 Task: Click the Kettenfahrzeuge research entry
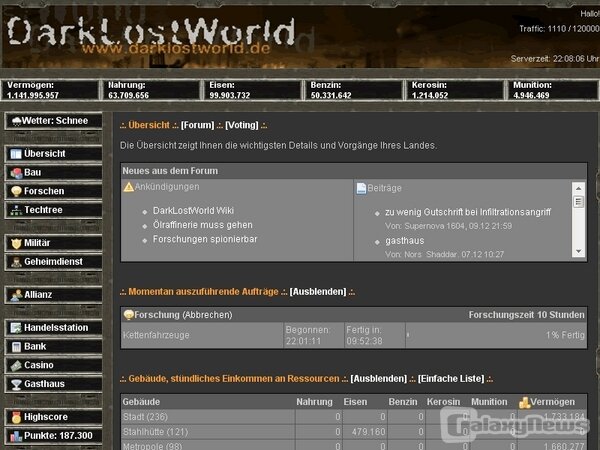[156, 335]
